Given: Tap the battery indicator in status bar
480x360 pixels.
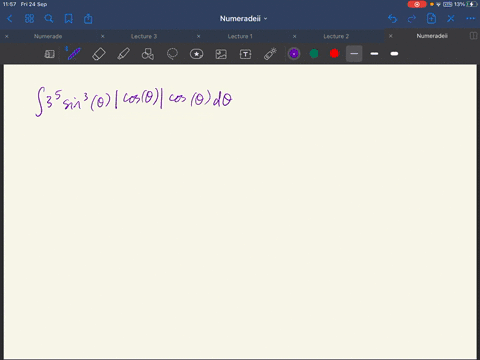Looking at the screenshot, I should click(x=472, y=4).
